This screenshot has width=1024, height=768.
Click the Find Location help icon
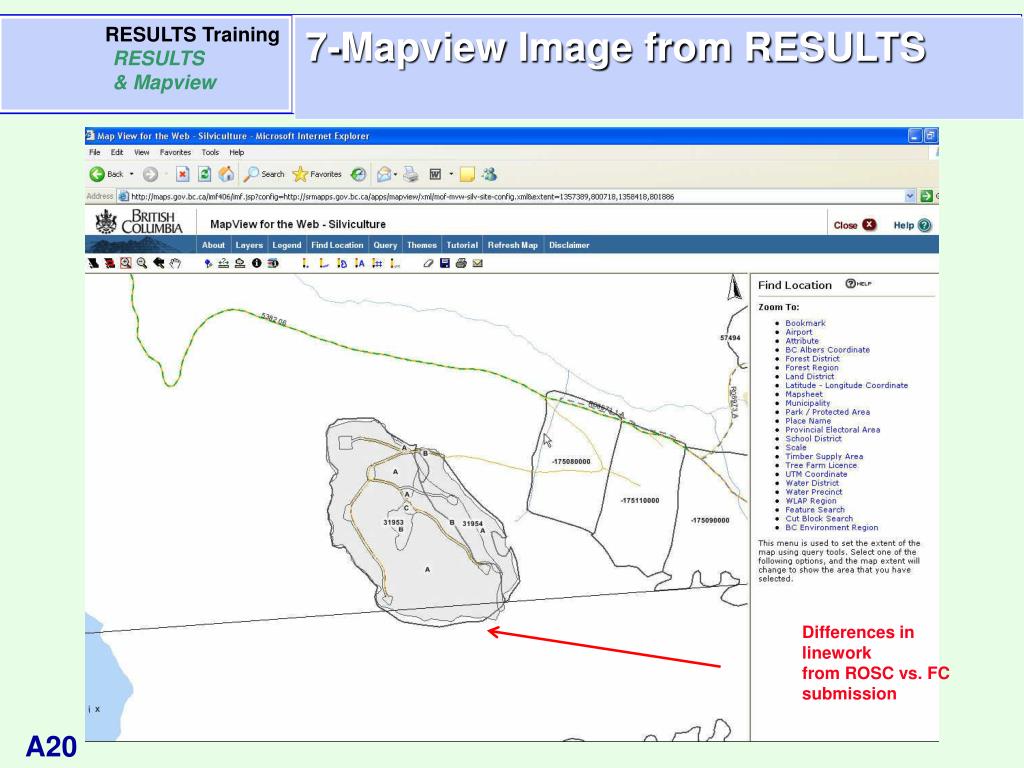858,283
